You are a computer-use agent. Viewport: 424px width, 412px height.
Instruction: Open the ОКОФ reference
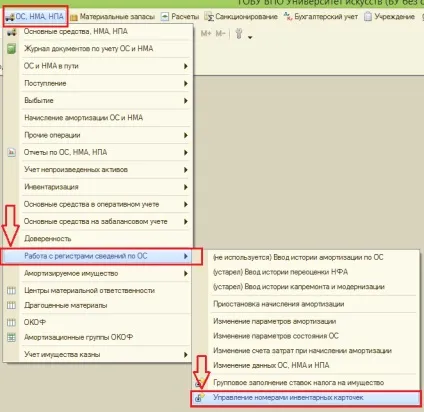point(35,323)
